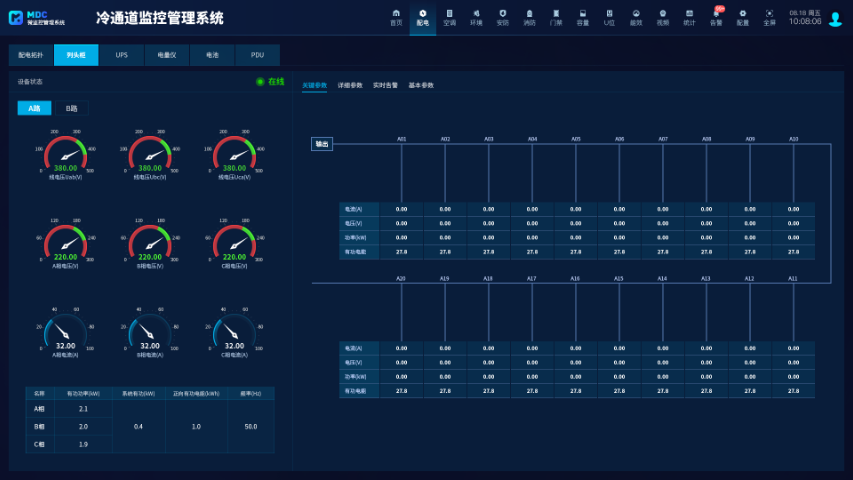Open the 环境 environment icon

point(476,16)
